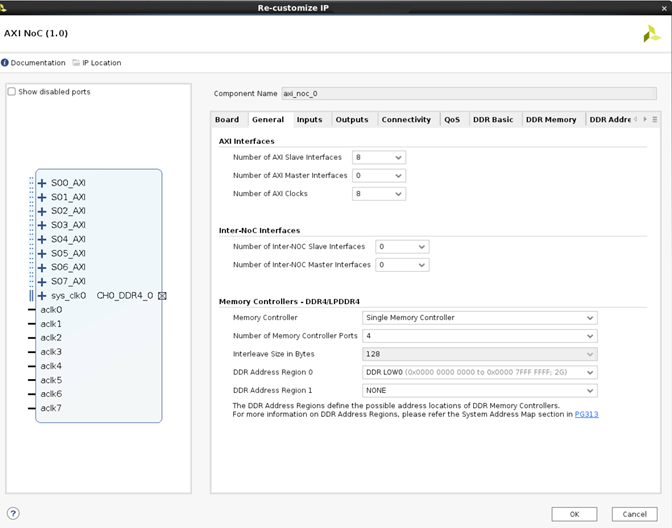The image size is (672, 528).
Task: Expand the S07_AXI port plus icon
Action: click(x=42, y=282)
